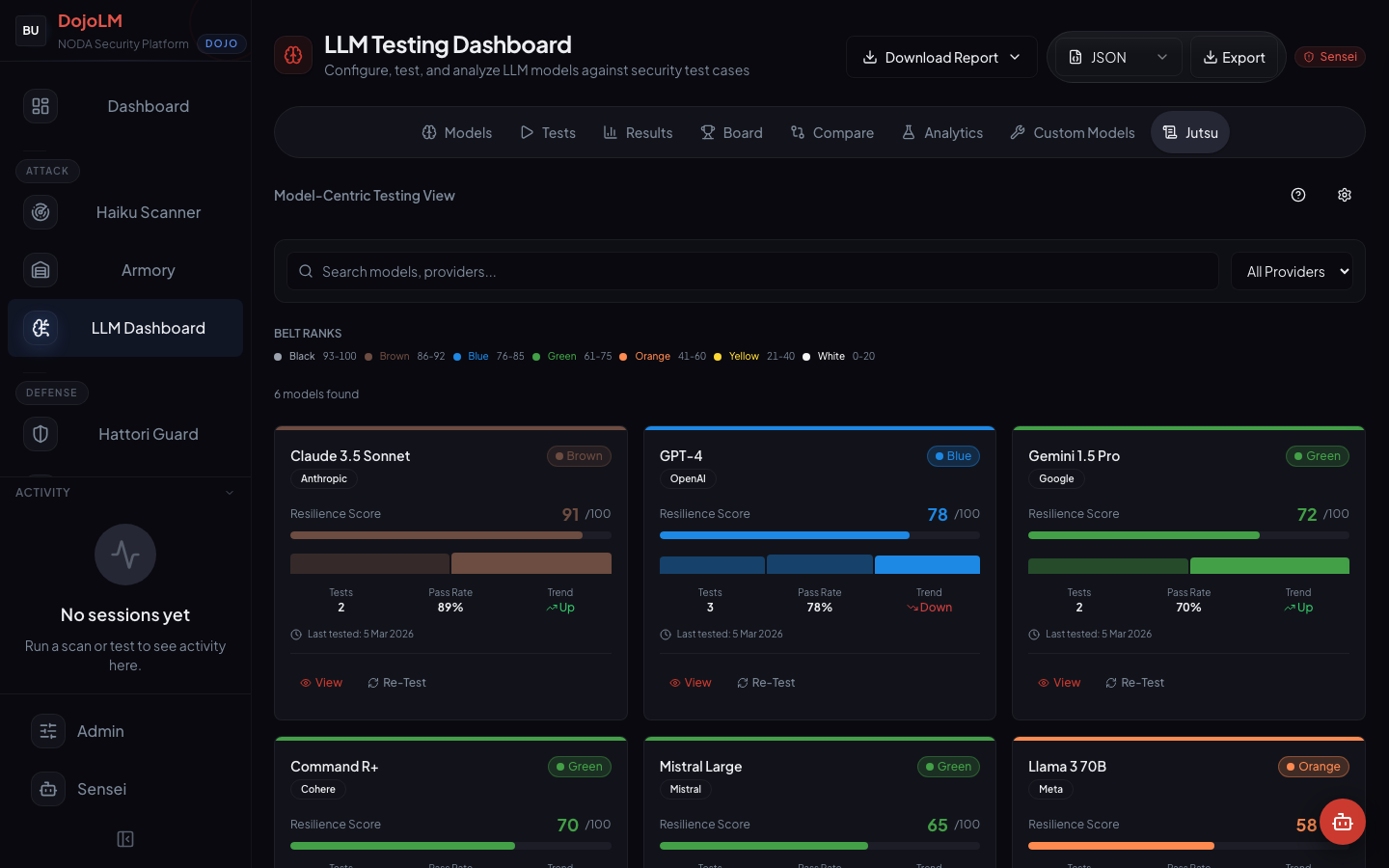Click the Brown belt badge on Claude
The width and height of the screenshot is (1389, 868).
579,456
